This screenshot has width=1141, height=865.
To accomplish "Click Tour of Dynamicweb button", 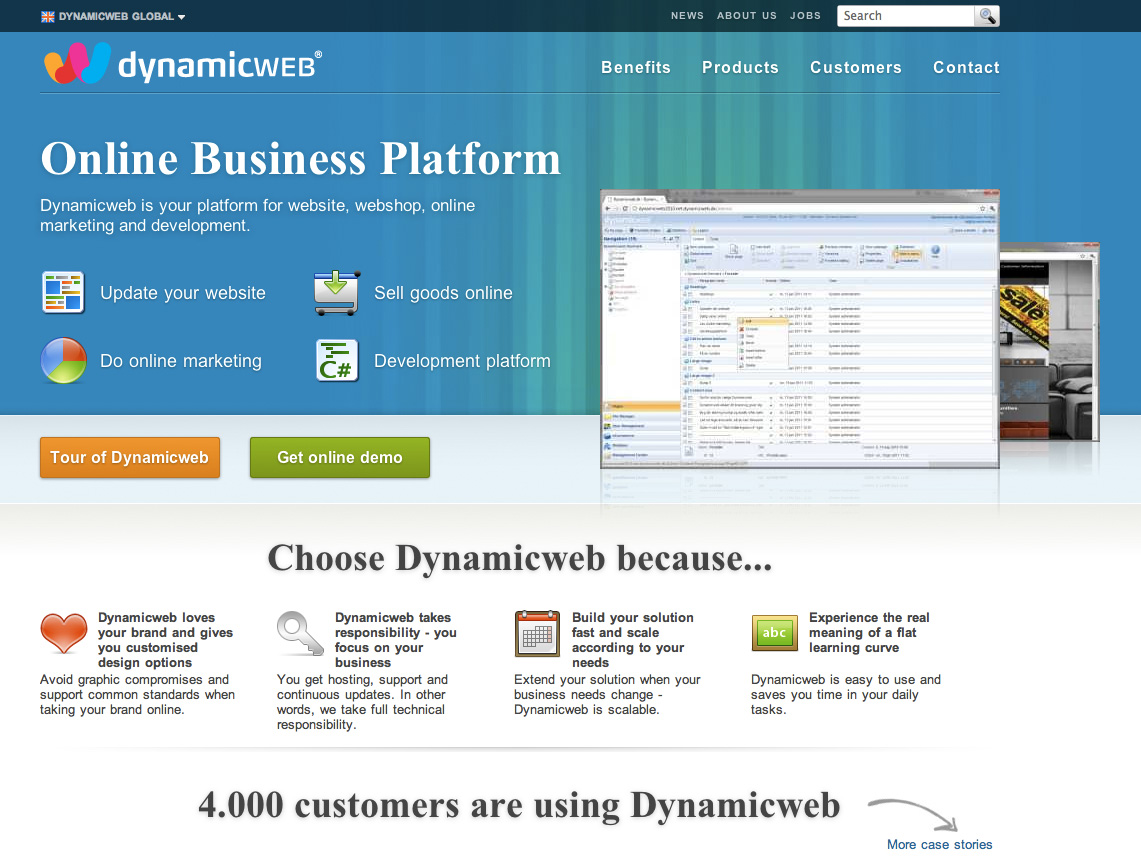I will click(130, 458).
